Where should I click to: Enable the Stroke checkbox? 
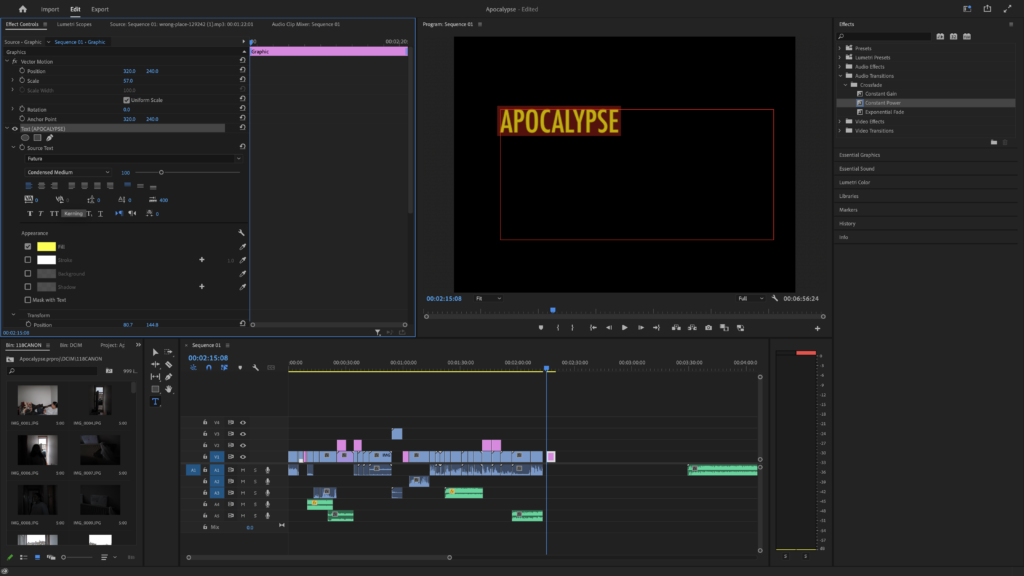pyautogui.click(x=28, y=259)
